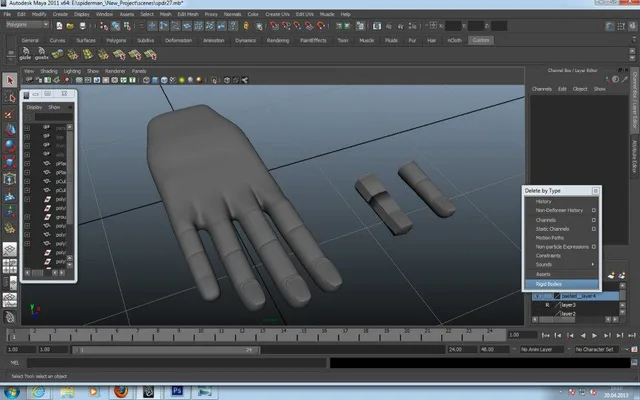Click the Save Scene icon
The width and height of the screenshot is (640, 400).
click(82, 26)
